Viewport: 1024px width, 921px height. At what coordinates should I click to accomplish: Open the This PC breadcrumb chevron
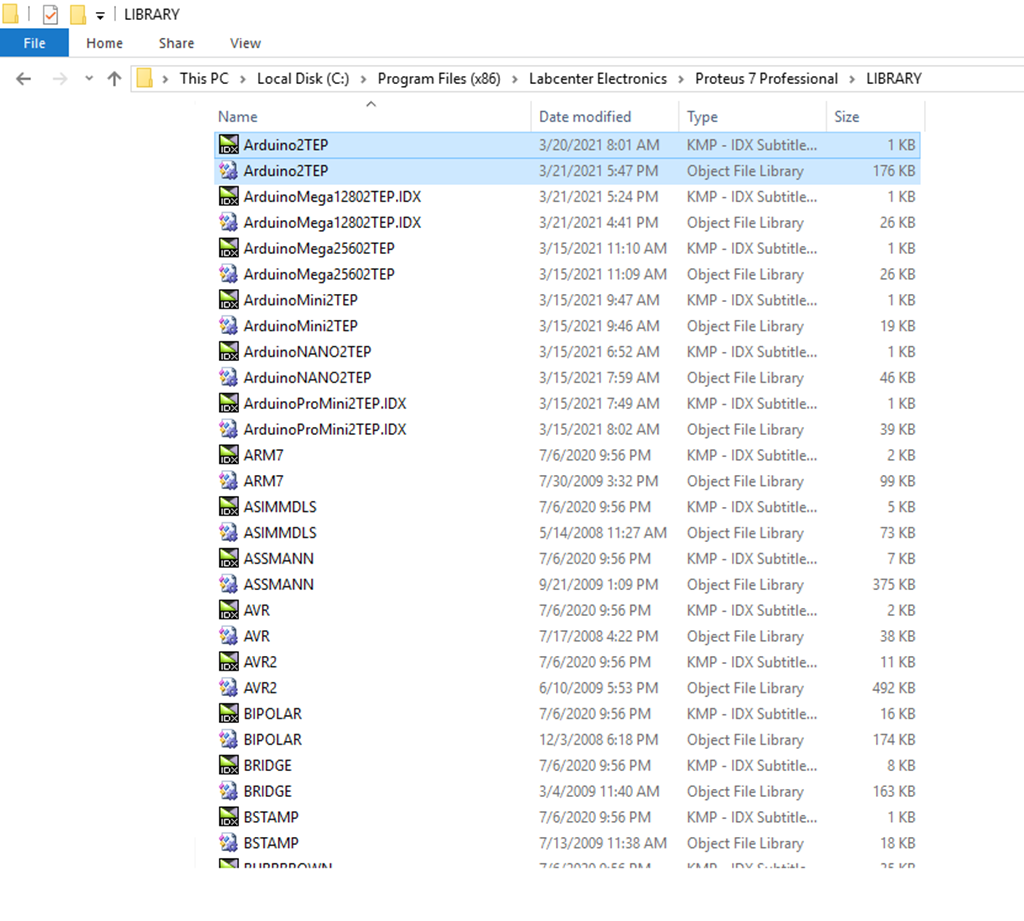point(243,78)
